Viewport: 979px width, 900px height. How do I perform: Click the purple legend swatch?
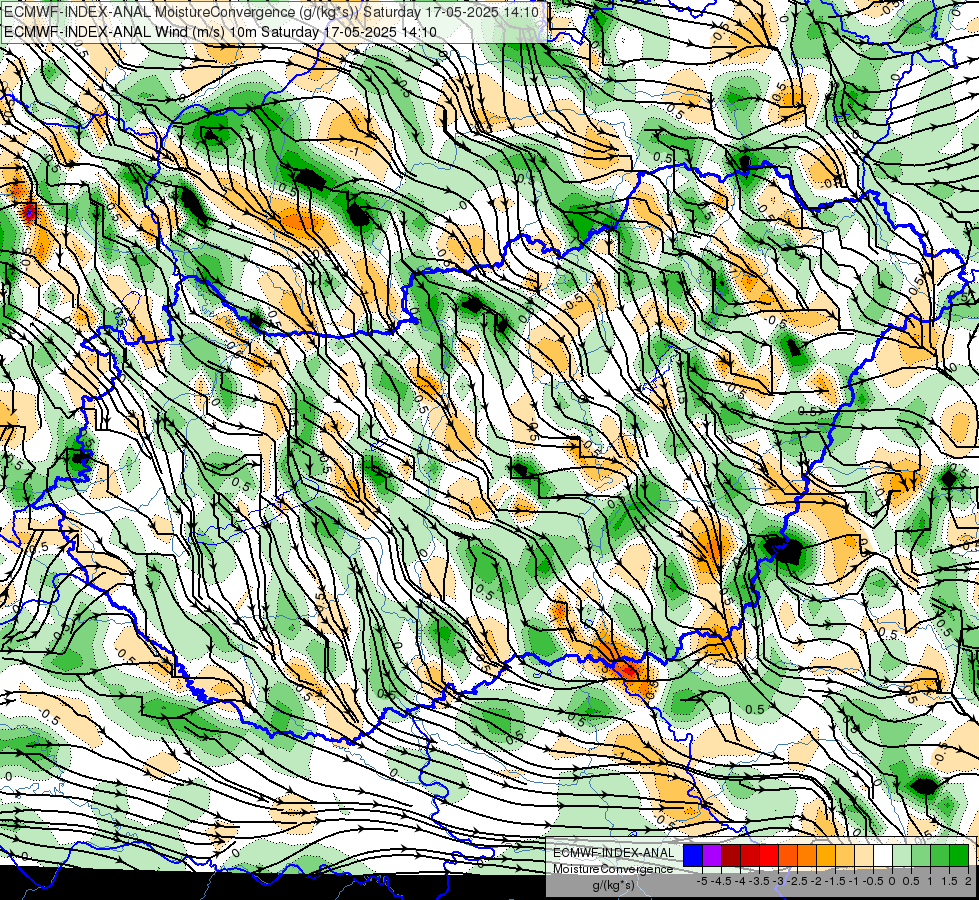point(712,855)
